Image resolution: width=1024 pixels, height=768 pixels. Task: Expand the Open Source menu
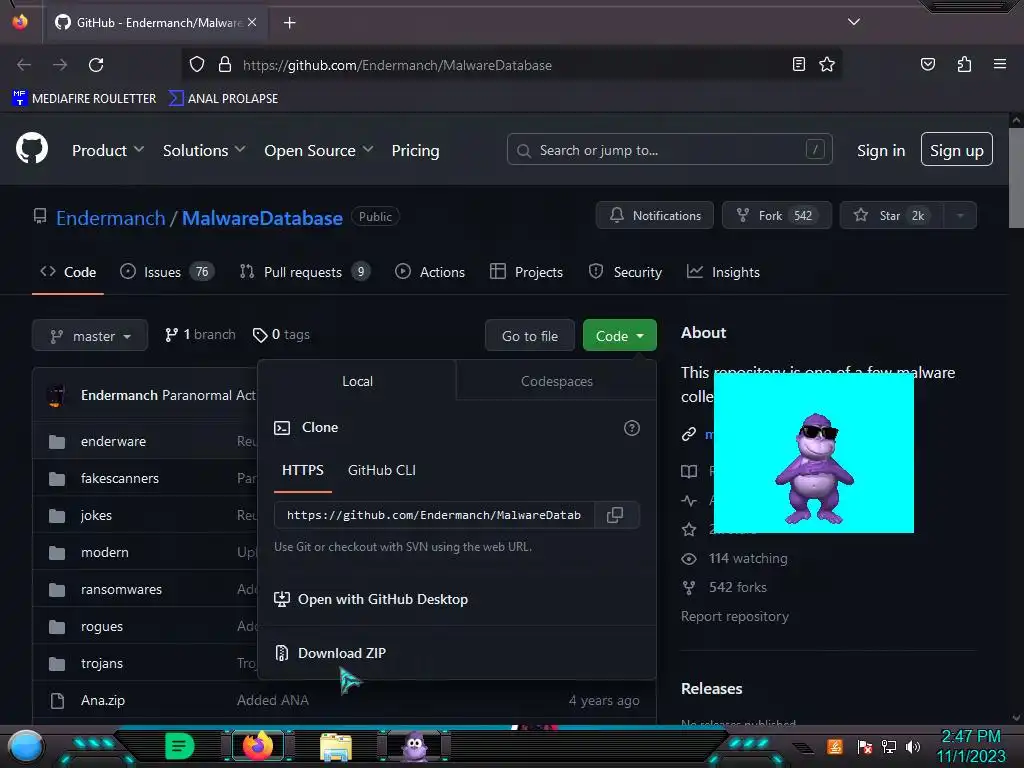319,150
